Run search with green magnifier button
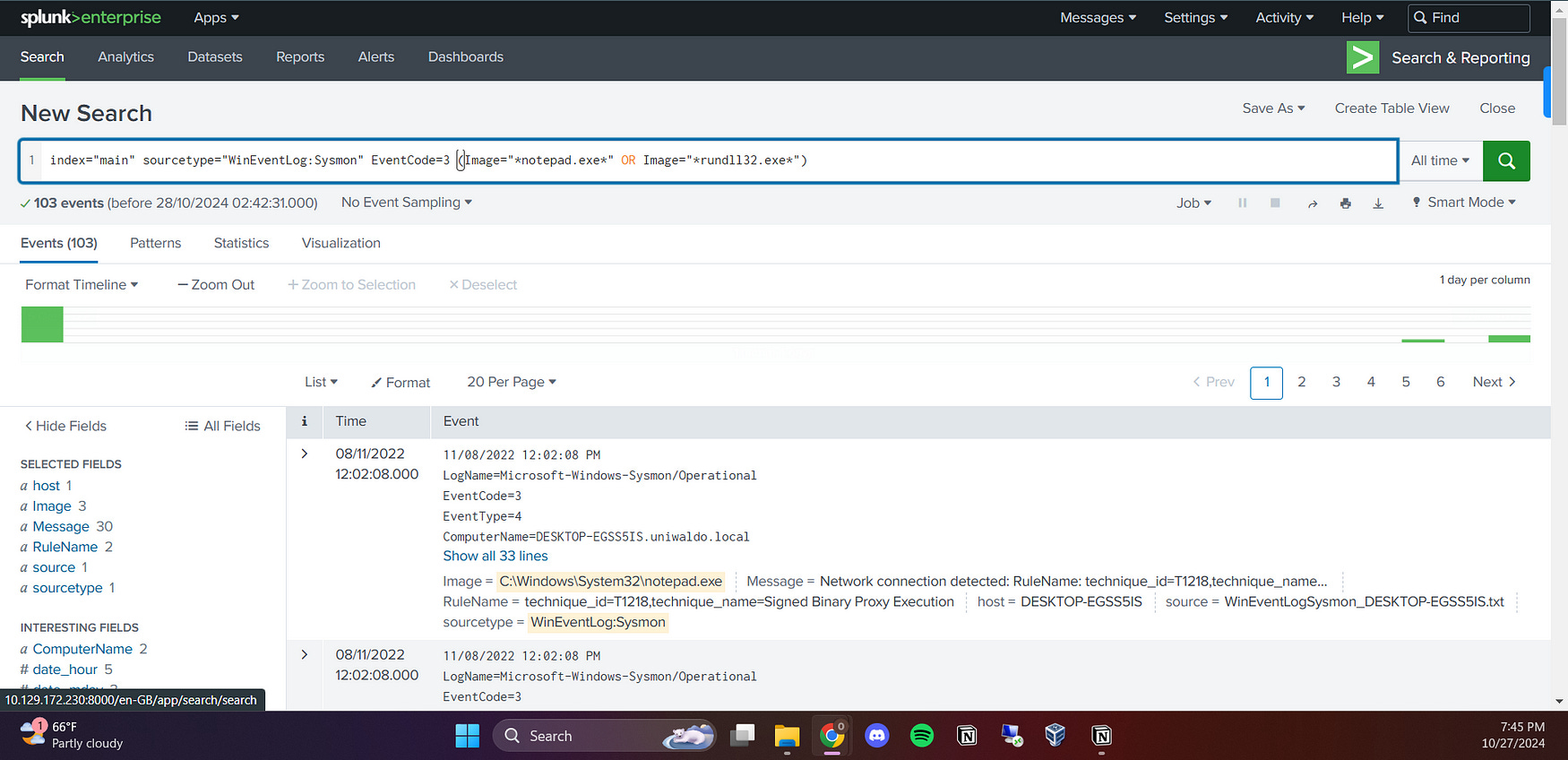The height and width of the screenshot is (760, 1568). (1506, 160)
